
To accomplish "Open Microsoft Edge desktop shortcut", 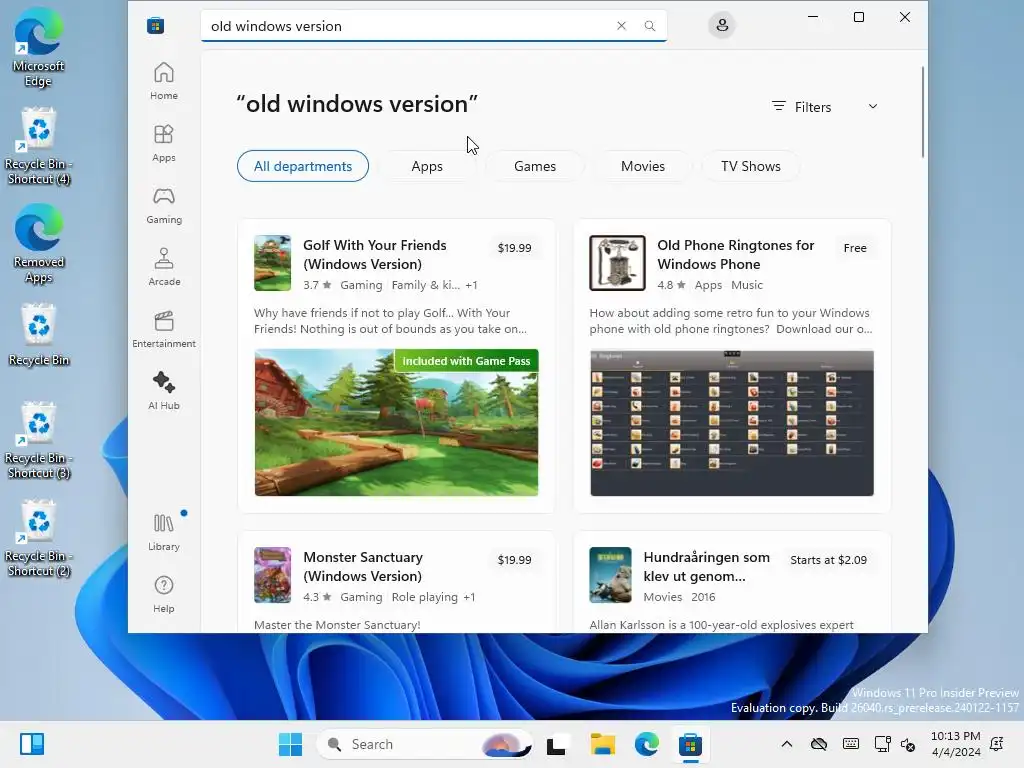I will [39, 48].
